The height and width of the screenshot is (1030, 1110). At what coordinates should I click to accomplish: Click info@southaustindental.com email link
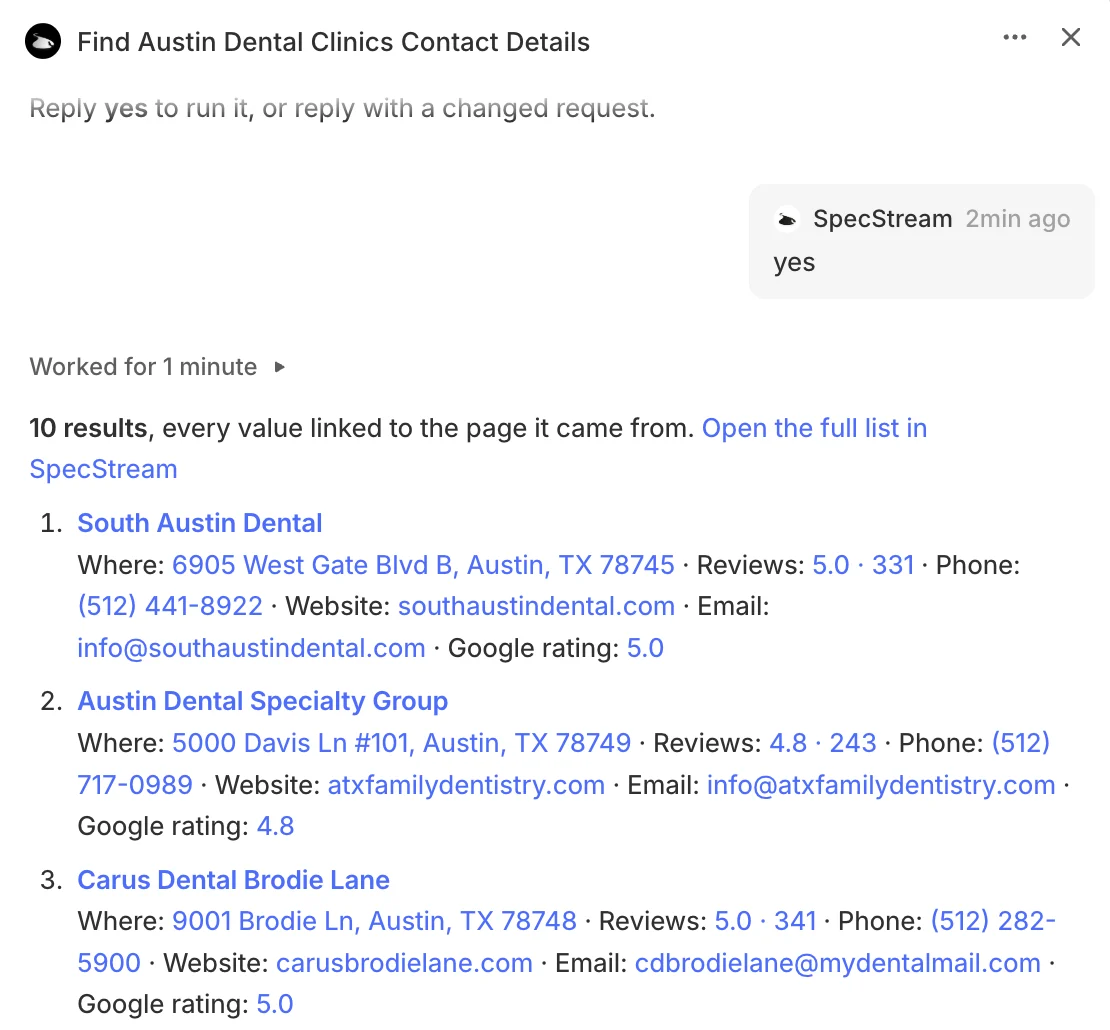click(x=251, y=648)
